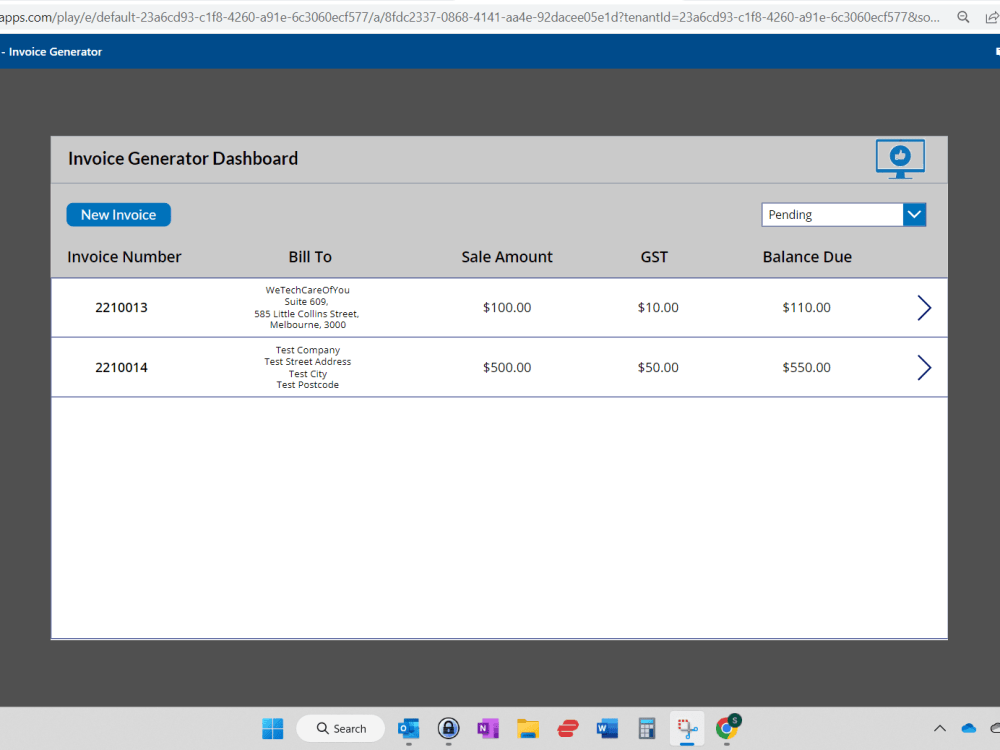Open the Pending status filter dropdown
The image size is (1000, 750).
832,214
